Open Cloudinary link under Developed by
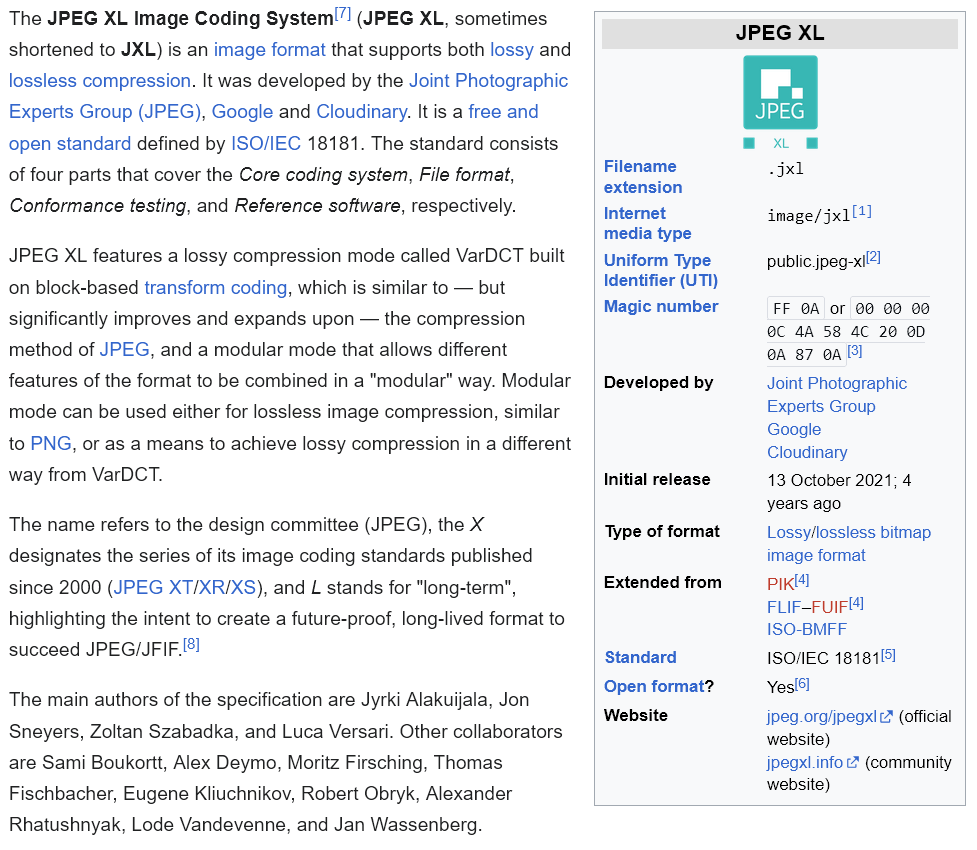The image size is (977, 850). coord(807,452)
